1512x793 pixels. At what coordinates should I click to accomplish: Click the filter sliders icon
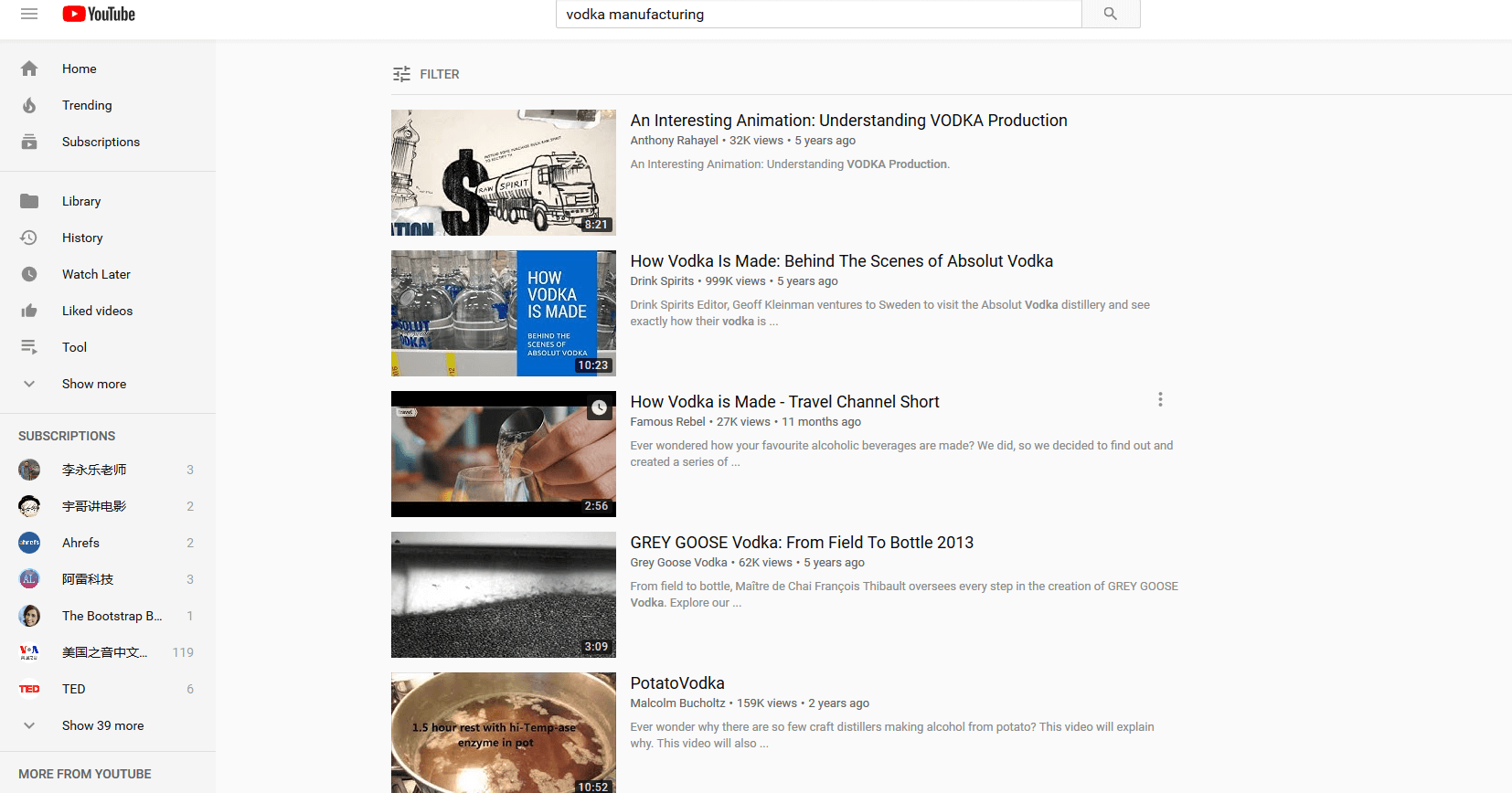click(401, 74)
